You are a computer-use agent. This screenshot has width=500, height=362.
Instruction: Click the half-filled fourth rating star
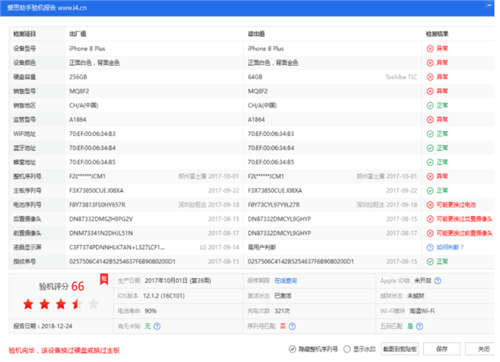pyautogui.click(x=77, y=304)
